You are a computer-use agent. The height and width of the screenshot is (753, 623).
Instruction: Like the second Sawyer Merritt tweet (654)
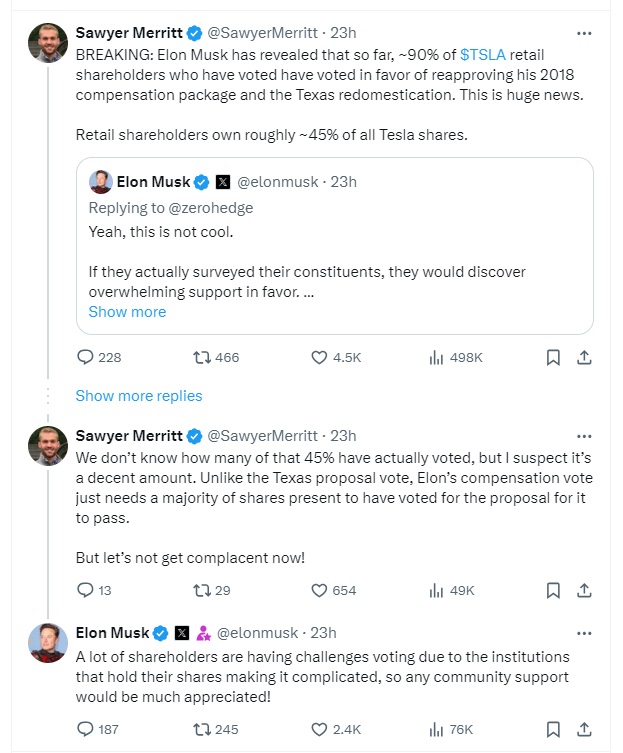point(320,590)
